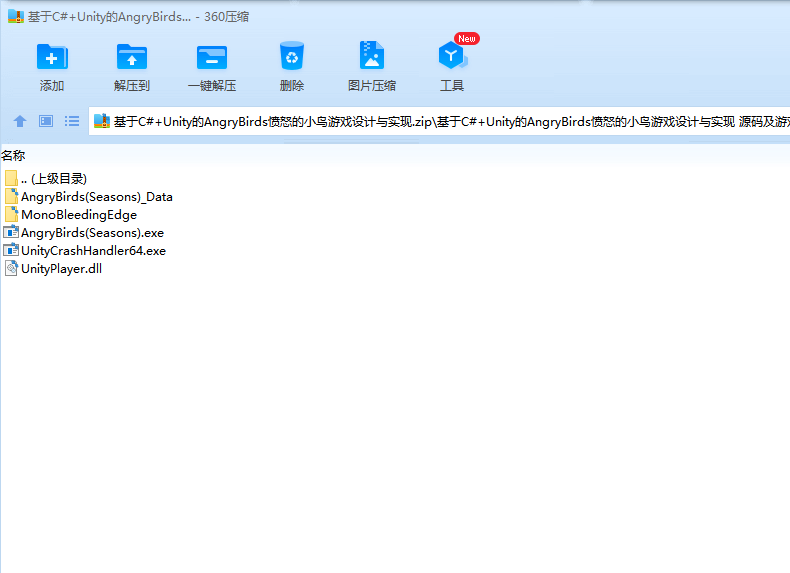Image resolution: width=790 pixels, height=573 pixels.
Task: Click the 解压到 (Extract to) icon
Action: coord(131,56)
